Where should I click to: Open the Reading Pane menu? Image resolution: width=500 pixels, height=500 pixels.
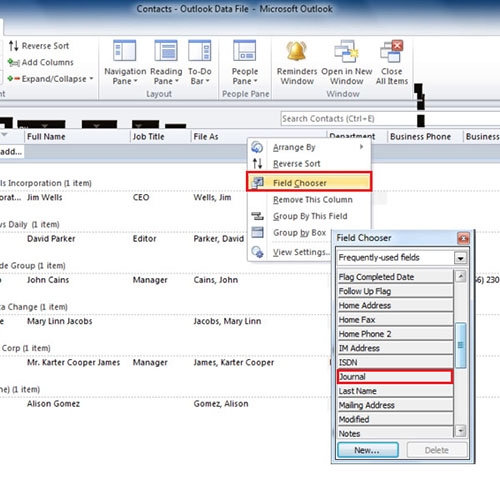click(x=166, y=62)
